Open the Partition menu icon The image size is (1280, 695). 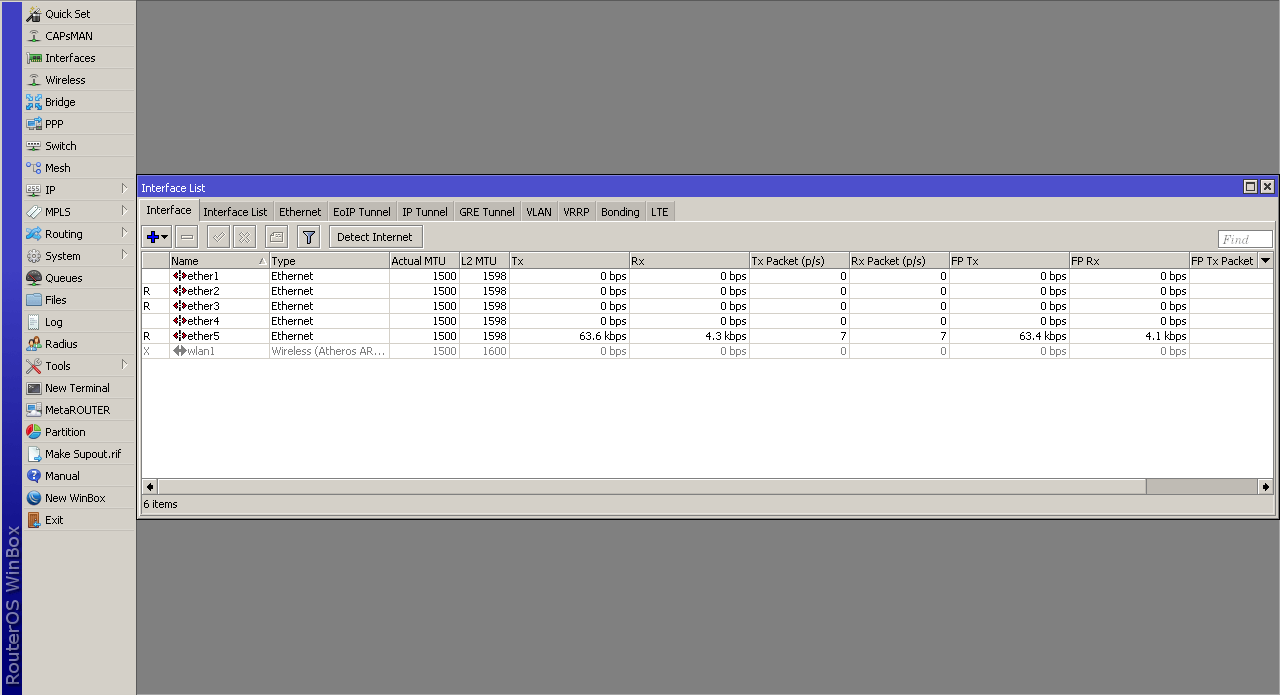click(x=34, y=432)
